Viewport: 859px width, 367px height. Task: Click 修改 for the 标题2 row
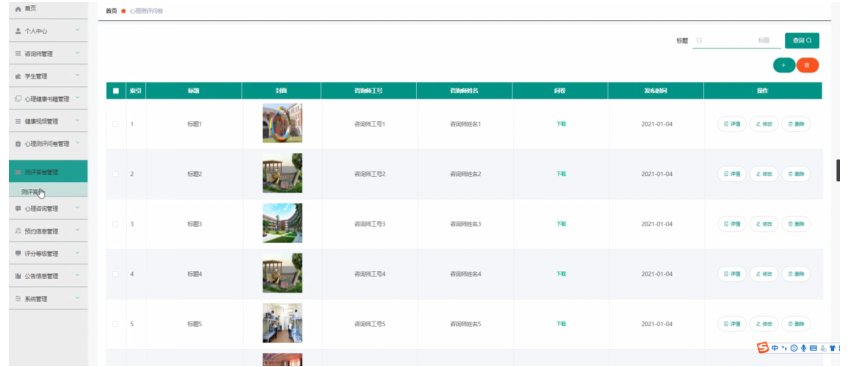click(764, 174)
